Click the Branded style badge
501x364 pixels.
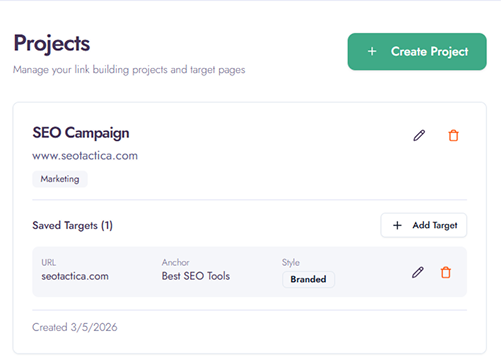(308, 279)
